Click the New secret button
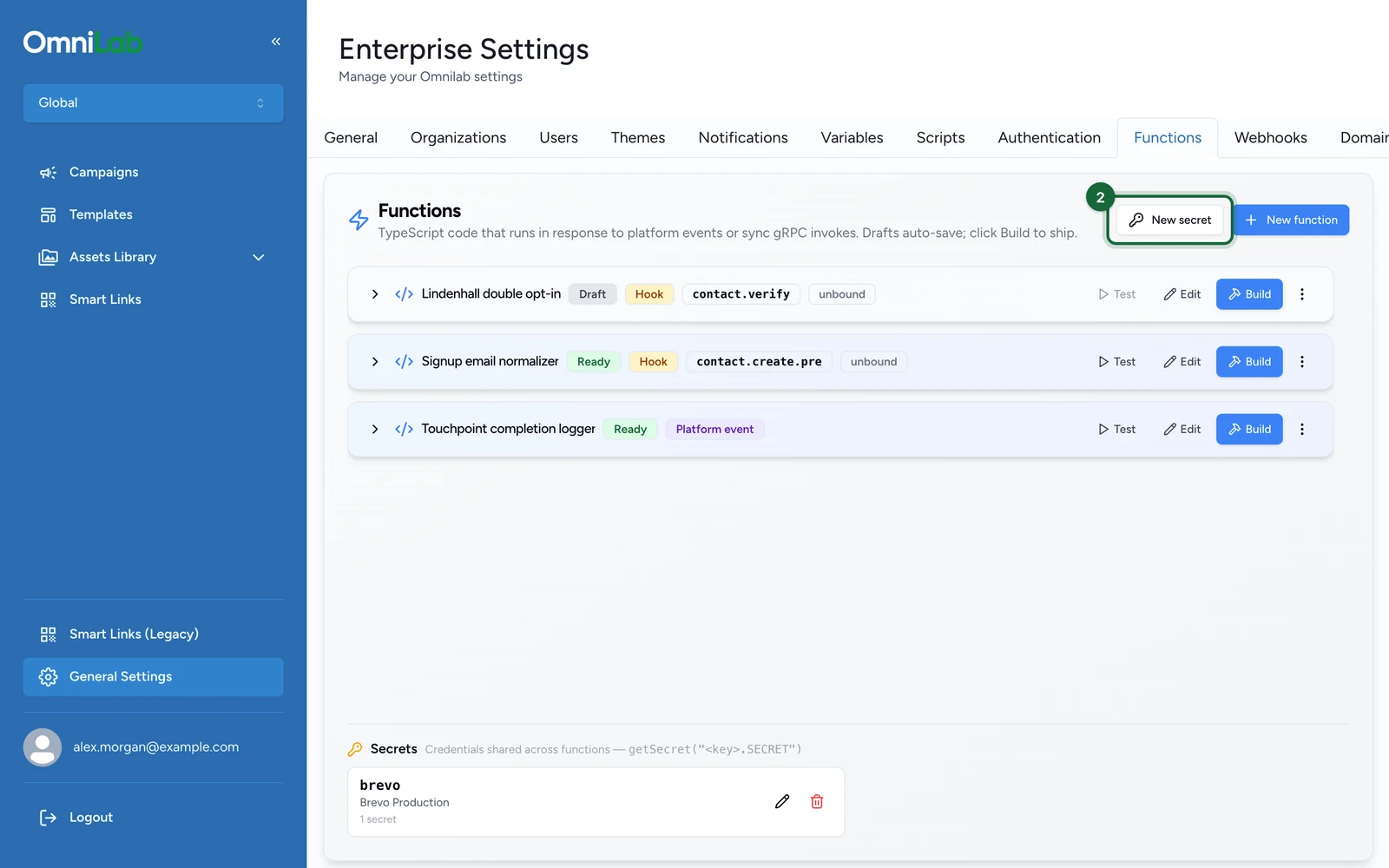This screenshot has width=1389, height=868. tap(1170, 220)
